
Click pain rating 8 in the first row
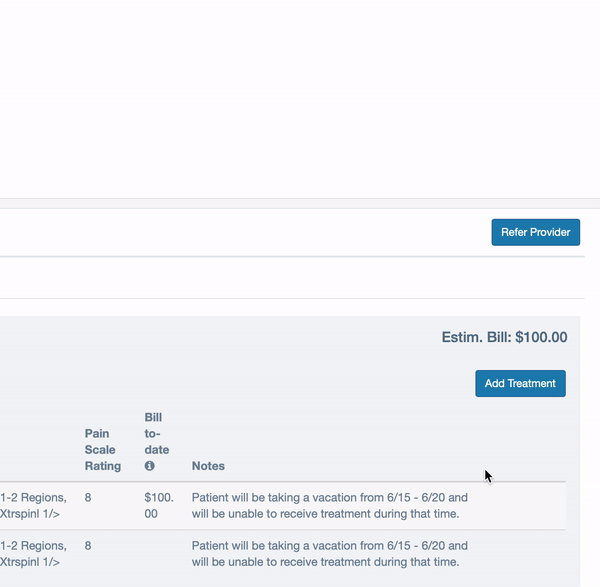point(88,497)
